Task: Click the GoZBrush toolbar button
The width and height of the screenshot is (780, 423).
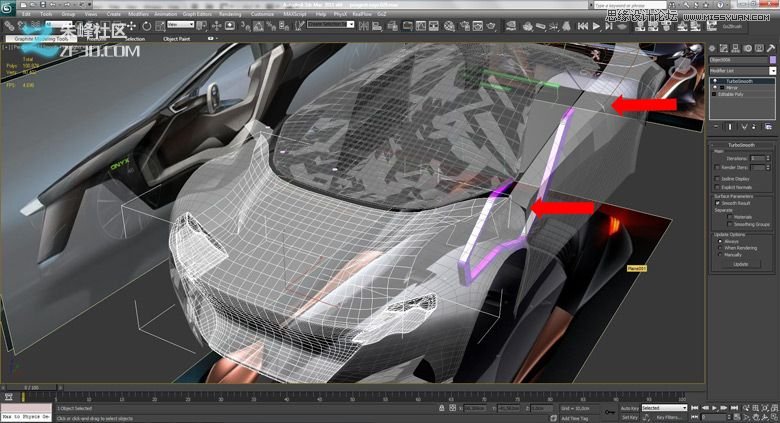Action: click(x=732, y=26)
